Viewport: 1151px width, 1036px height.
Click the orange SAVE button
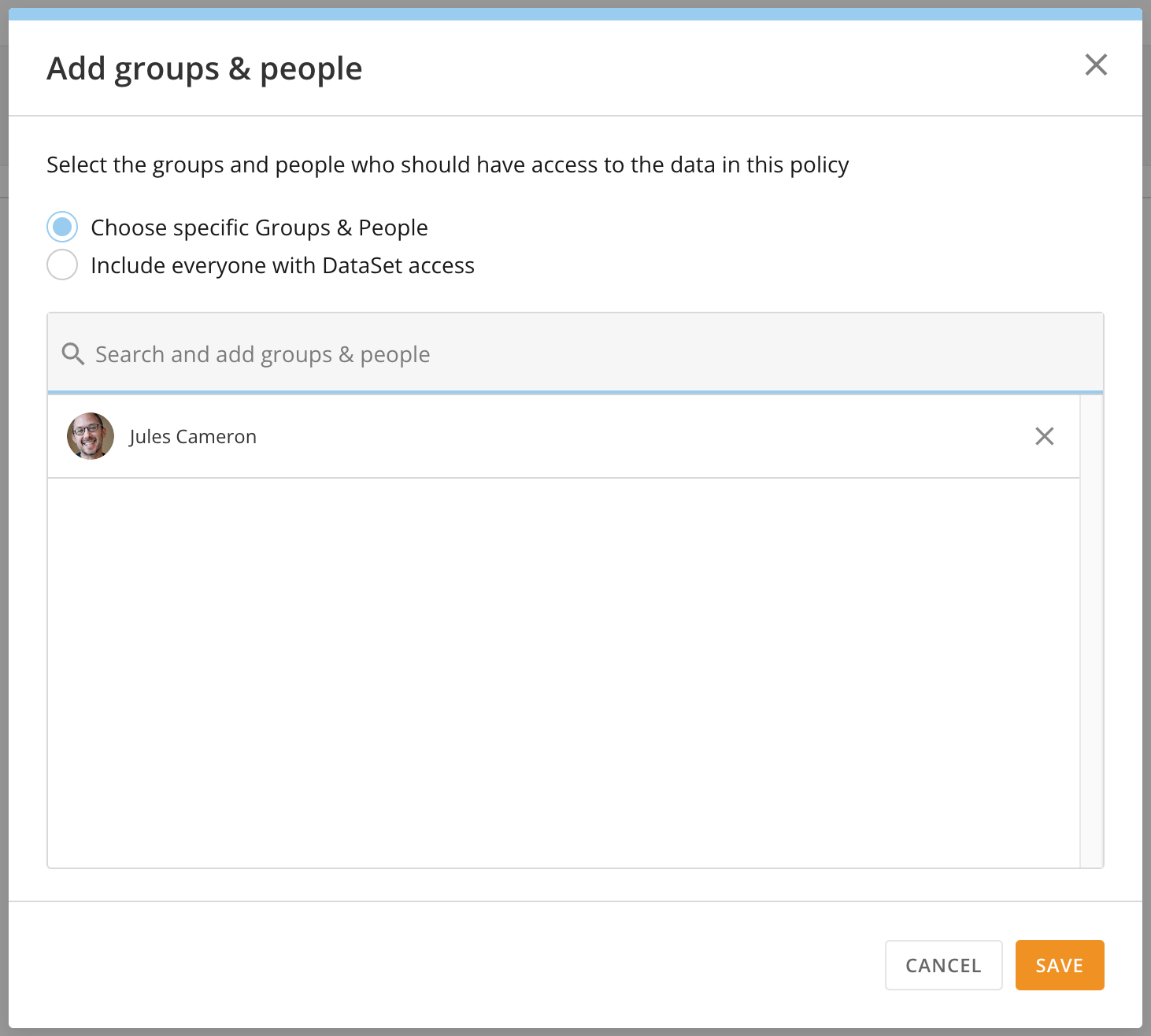click(1060, 965)
